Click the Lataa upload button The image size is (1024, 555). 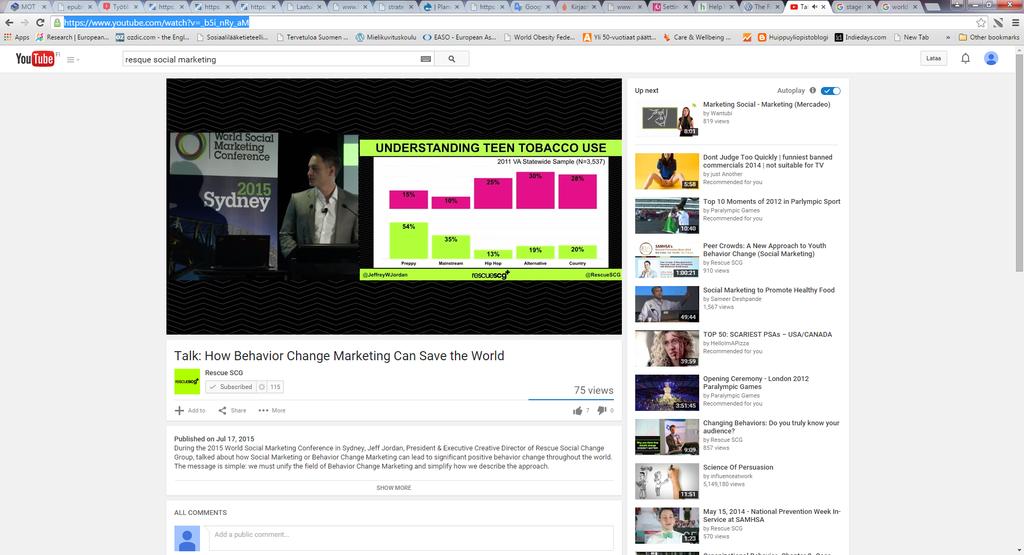point(933,59)
